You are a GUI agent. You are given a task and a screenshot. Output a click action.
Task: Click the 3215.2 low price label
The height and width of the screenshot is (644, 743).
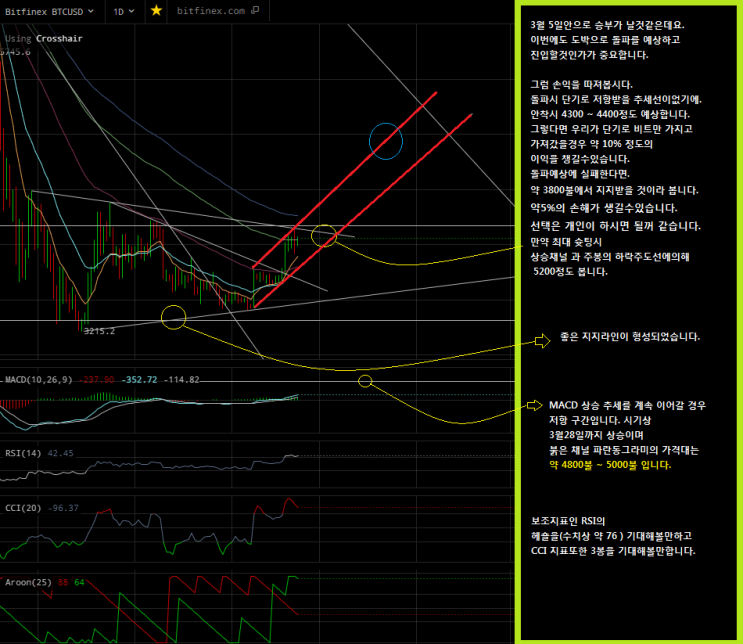99,331
